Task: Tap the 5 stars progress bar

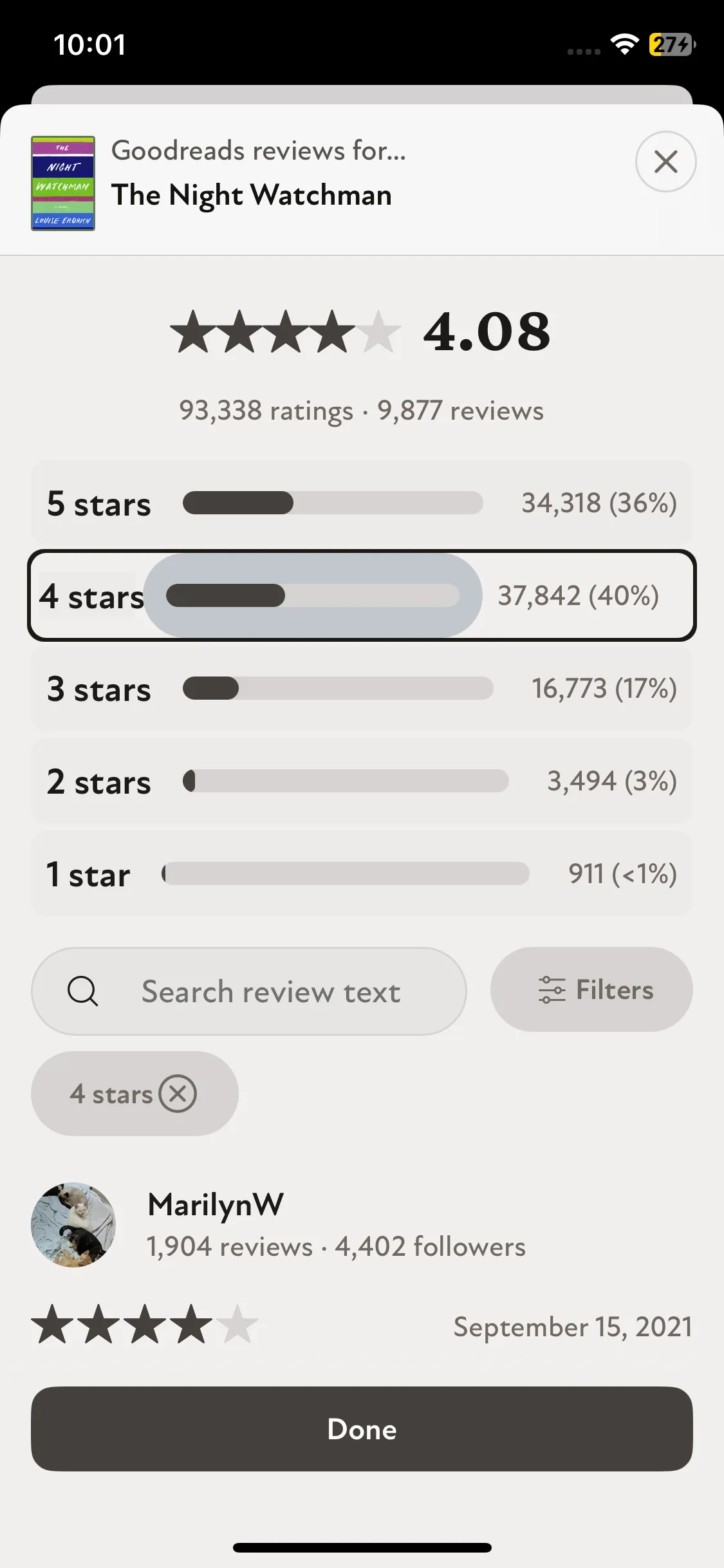Action: (333, 503)
